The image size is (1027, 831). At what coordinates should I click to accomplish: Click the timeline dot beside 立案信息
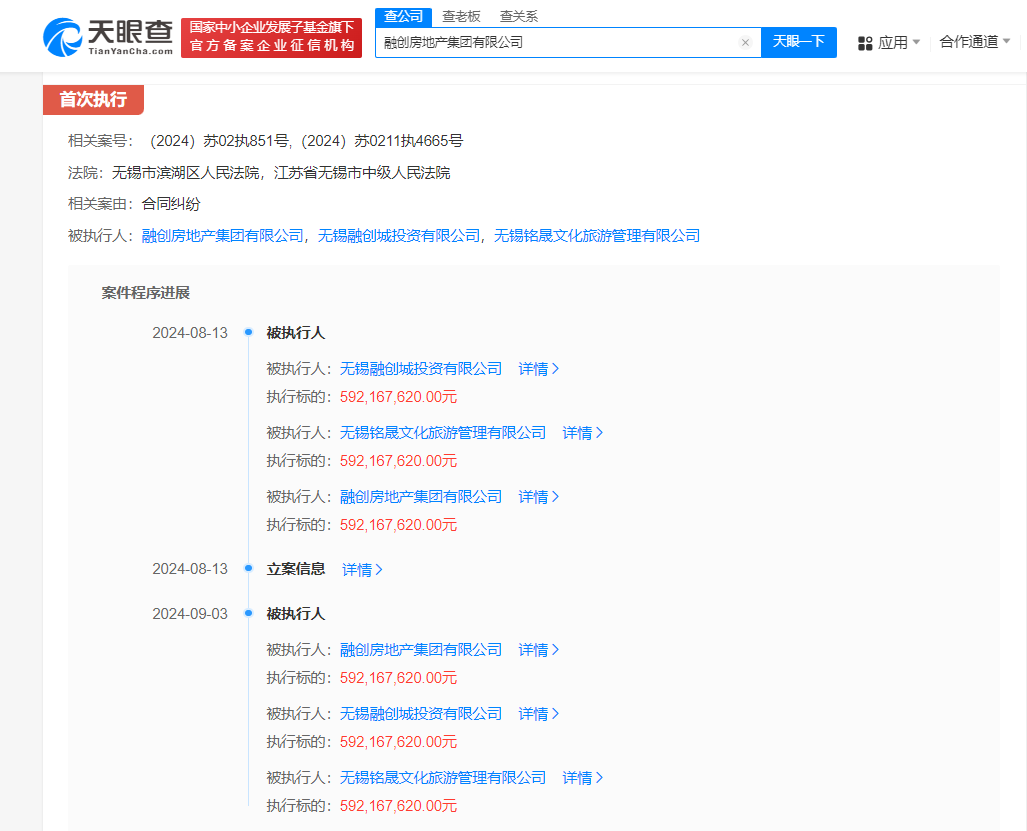tap(247, 568)
